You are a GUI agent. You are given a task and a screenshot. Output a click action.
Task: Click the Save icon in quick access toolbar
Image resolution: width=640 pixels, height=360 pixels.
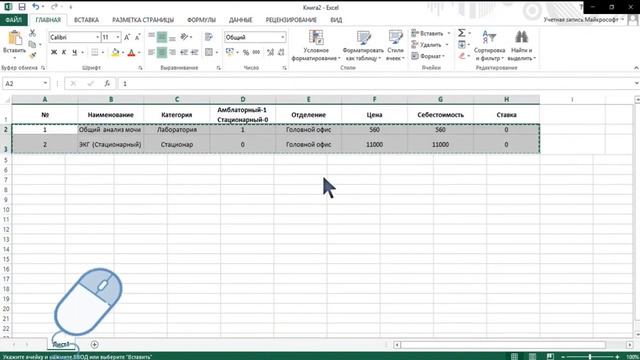click(x=22, y=7)
